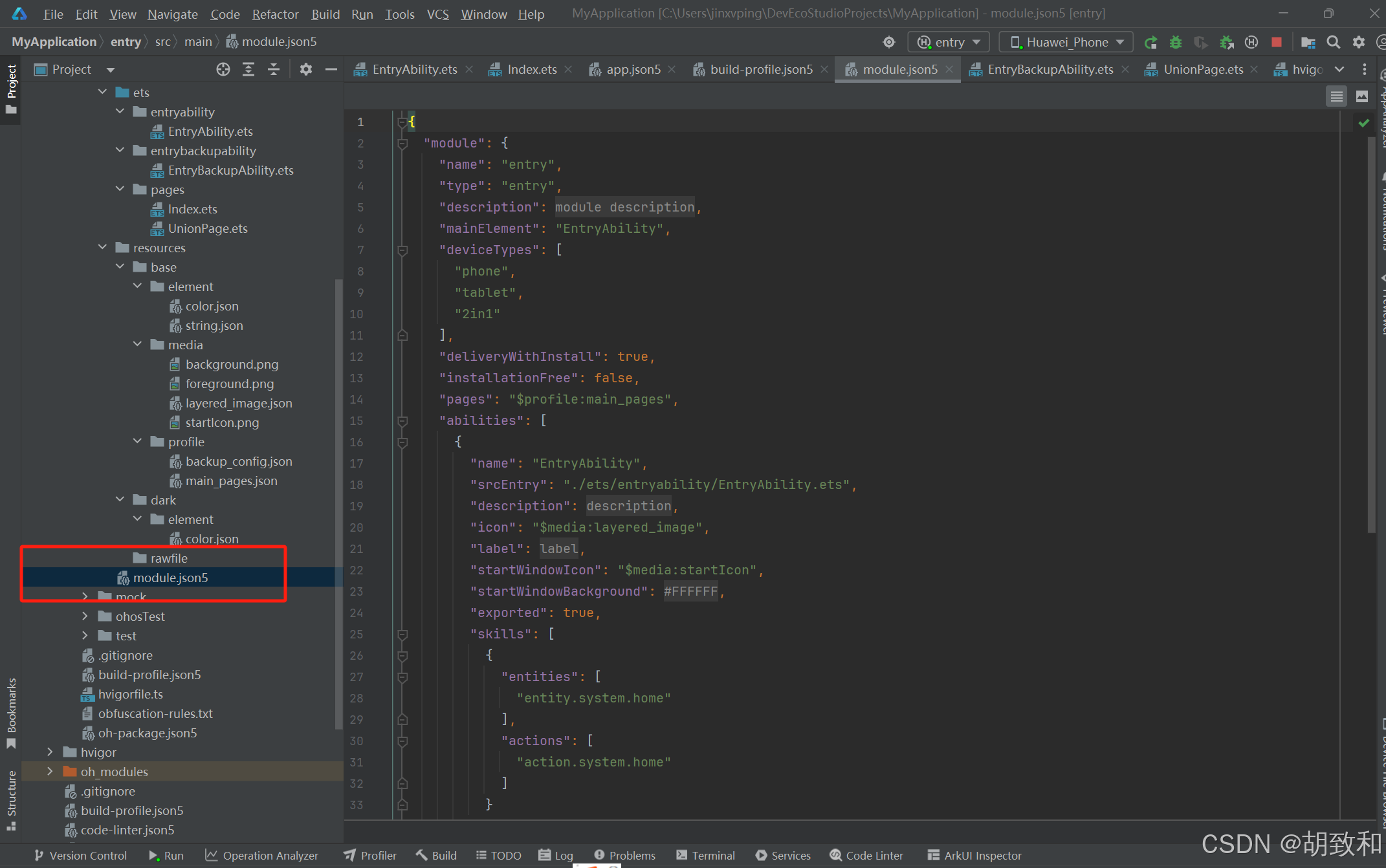Open the entry run configuration dropdown
The image size is (1386, 868).
pos(949,42)
